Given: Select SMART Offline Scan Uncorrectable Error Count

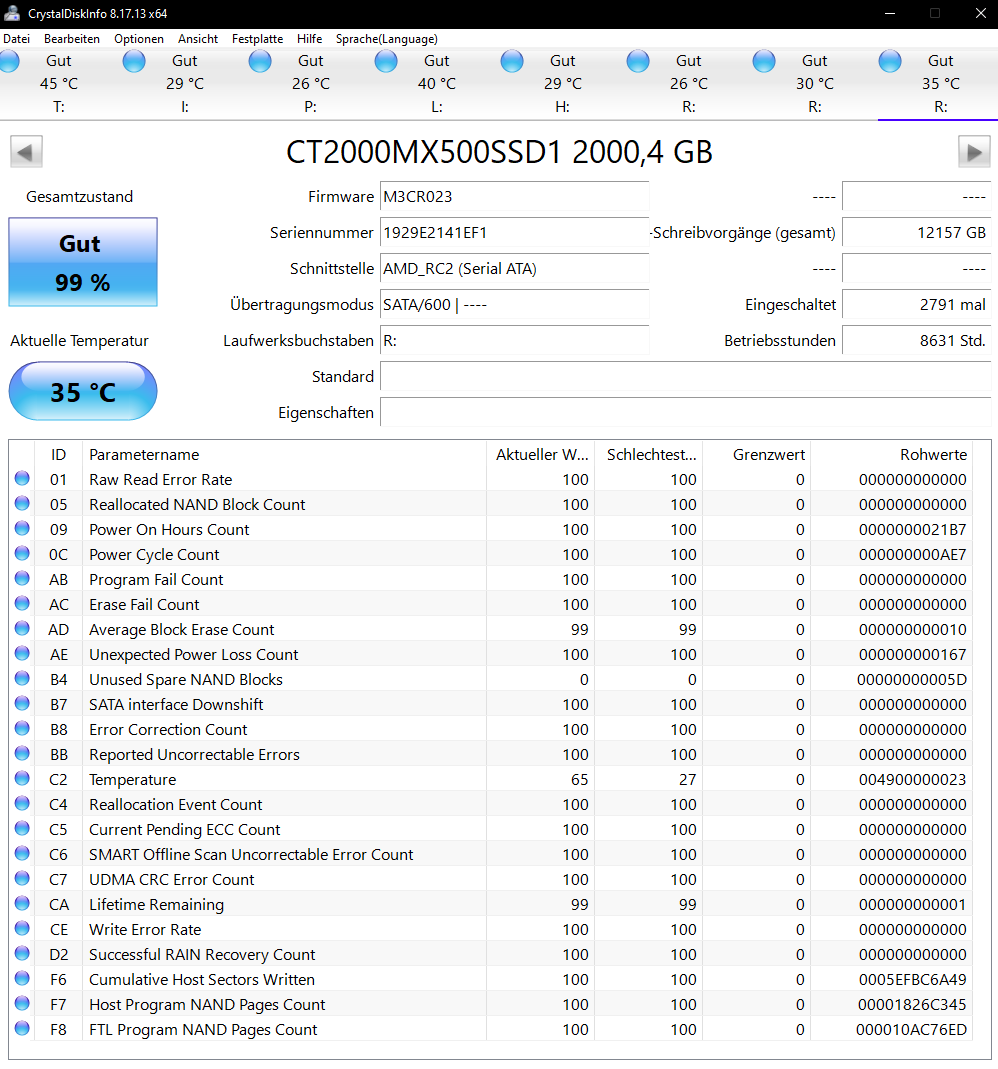Looking at the screenshot, I should coord(251,854).
